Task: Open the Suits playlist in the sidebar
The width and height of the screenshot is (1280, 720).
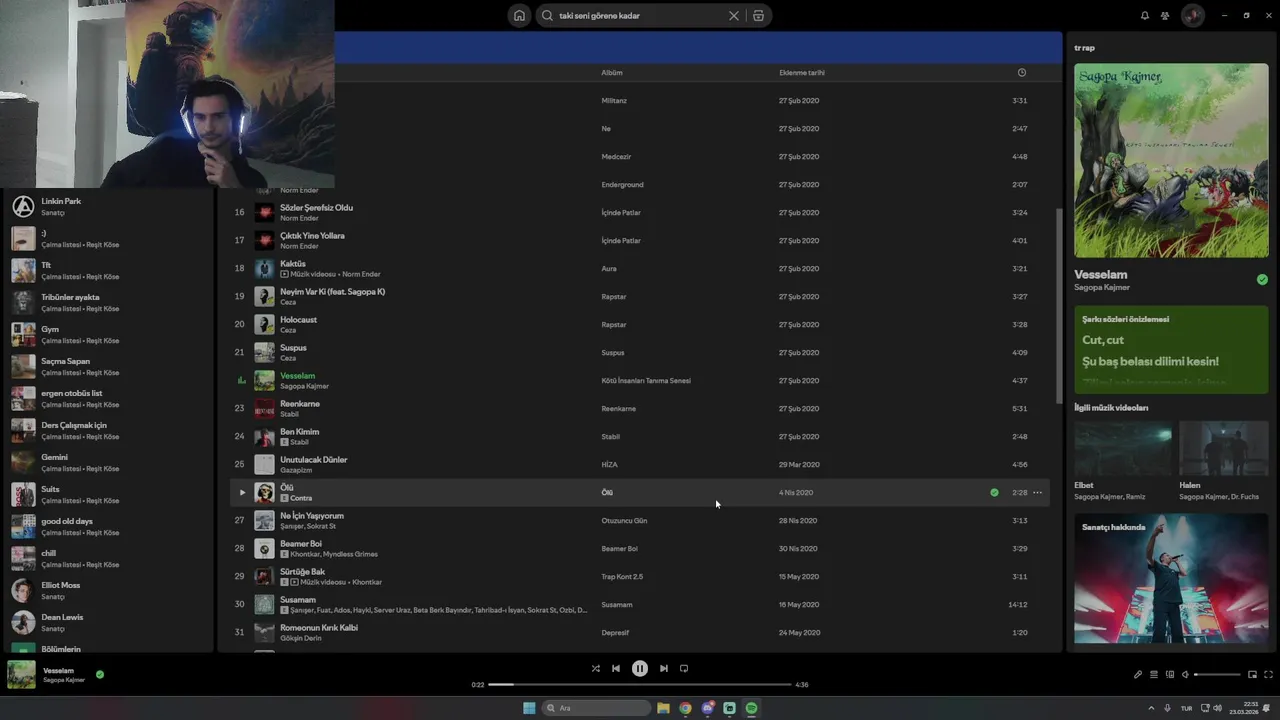Action: click(x=106, y=495)
